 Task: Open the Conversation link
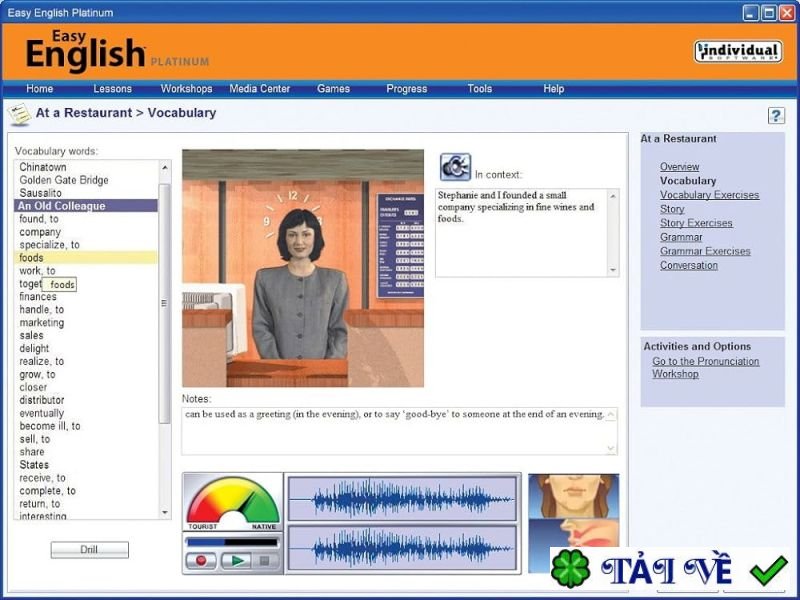689,265
